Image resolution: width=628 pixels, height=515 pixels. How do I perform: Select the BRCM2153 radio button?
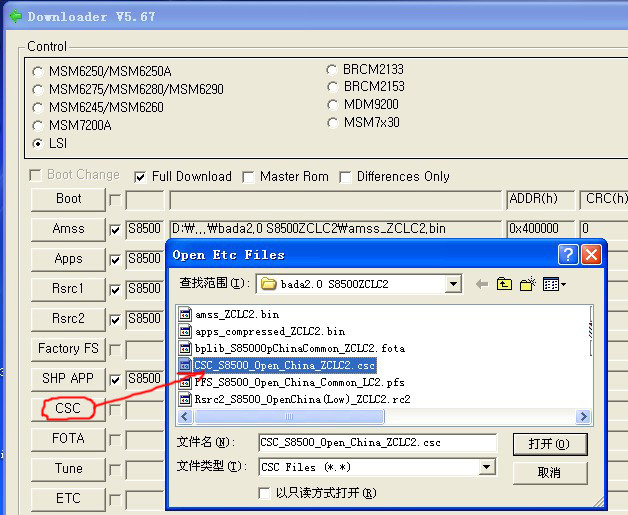[x=332, y=87]
